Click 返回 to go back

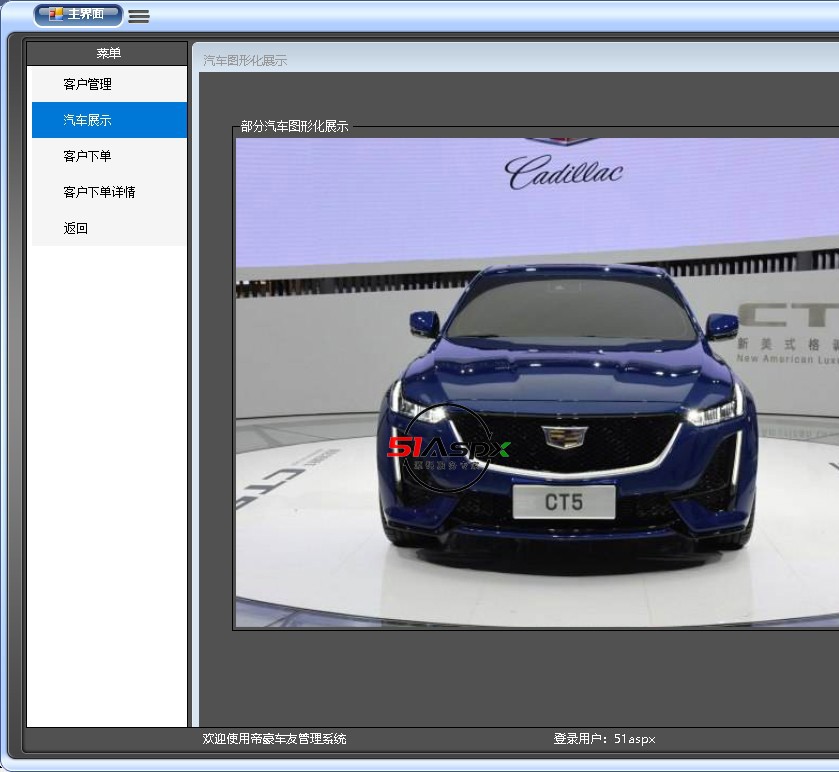tap(76, 228)
